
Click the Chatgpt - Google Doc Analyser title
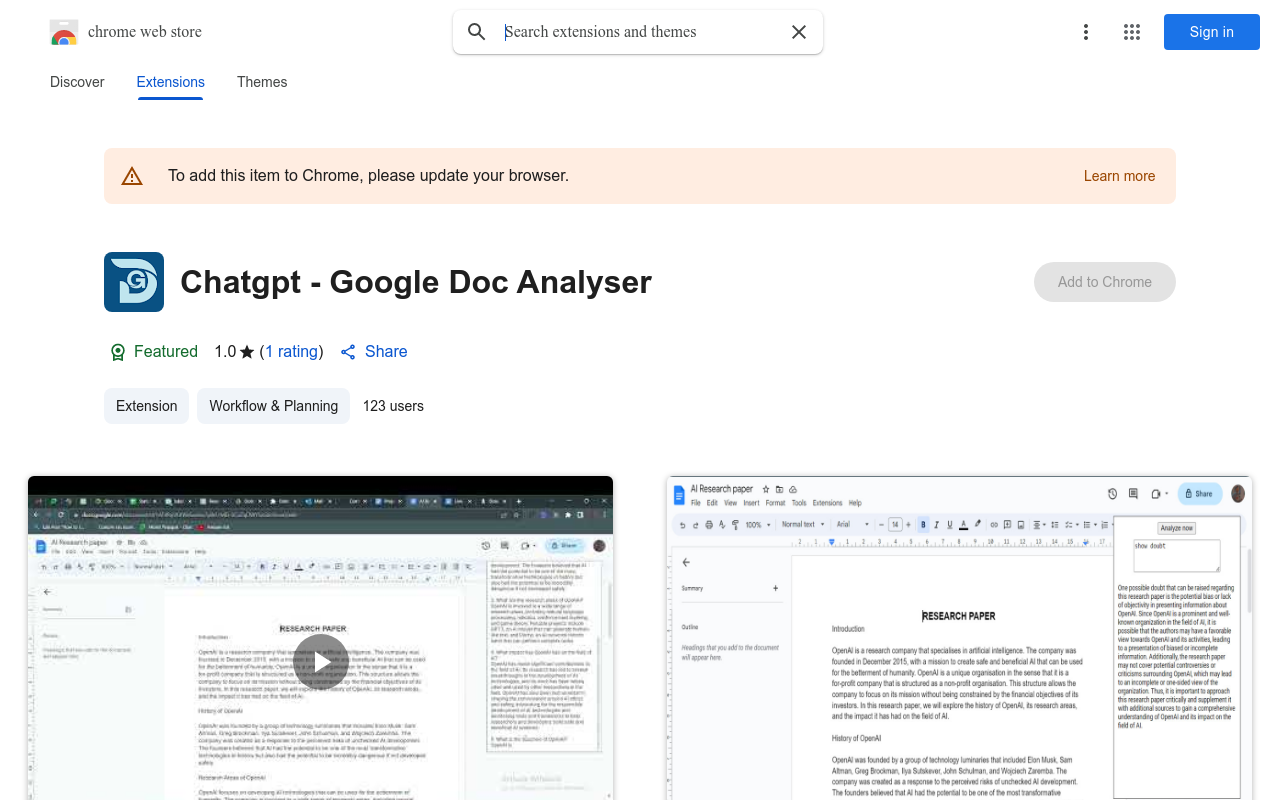pyautogui.click(x=416, y=282)
